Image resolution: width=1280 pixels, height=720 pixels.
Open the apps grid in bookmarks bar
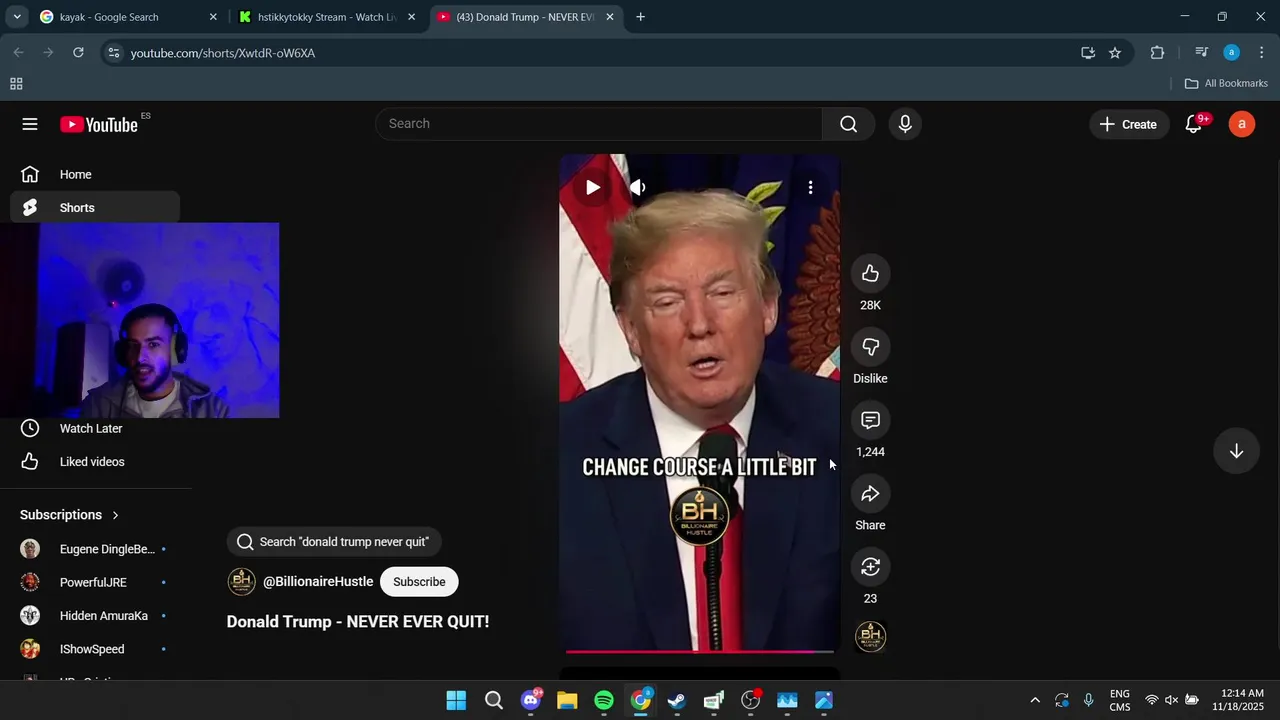pyautogui.click(x=16, y=84)
